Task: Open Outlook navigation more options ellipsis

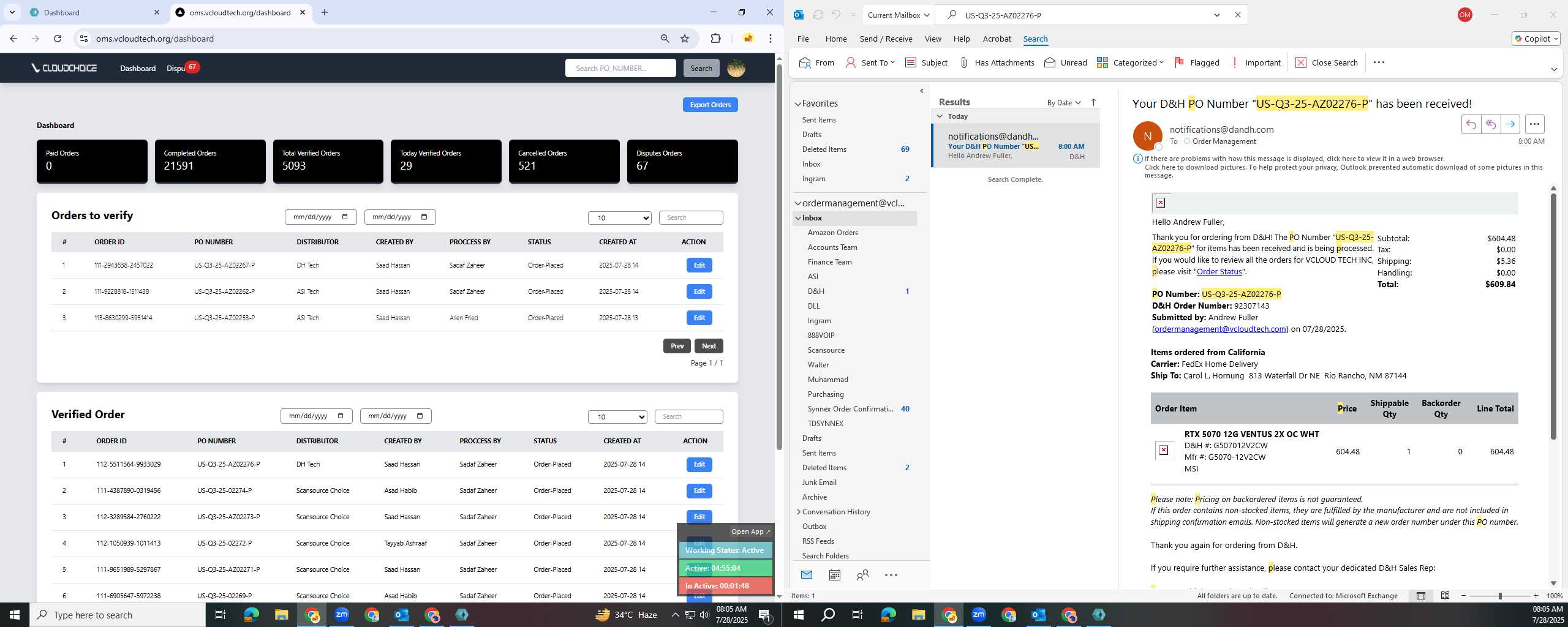Action: tap(891, 575)
